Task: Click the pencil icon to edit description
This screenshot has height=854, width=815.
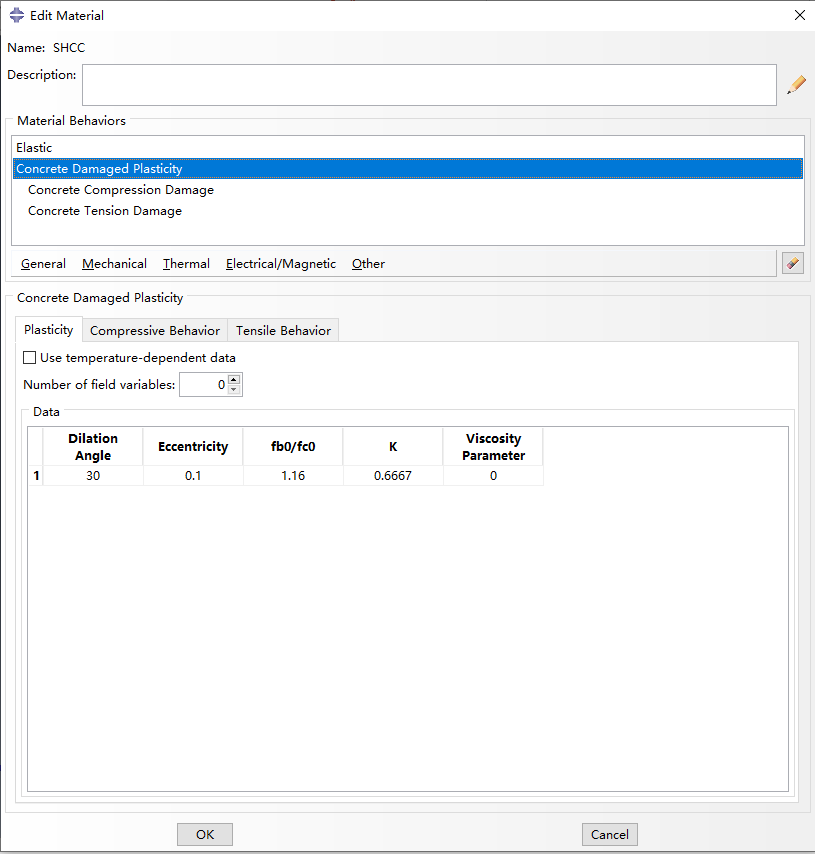Action: point(796,85)
